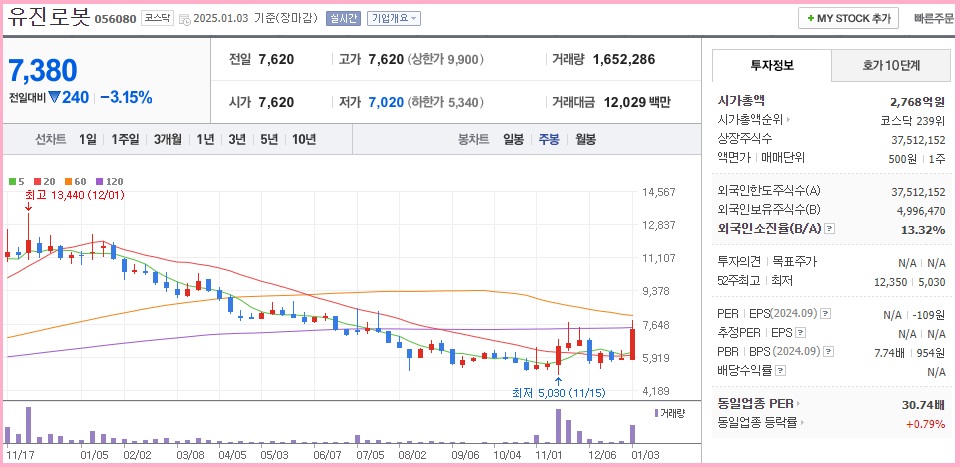Click the 투자의견 label
The height and width of the screenshot is (467, 960).
738,262
